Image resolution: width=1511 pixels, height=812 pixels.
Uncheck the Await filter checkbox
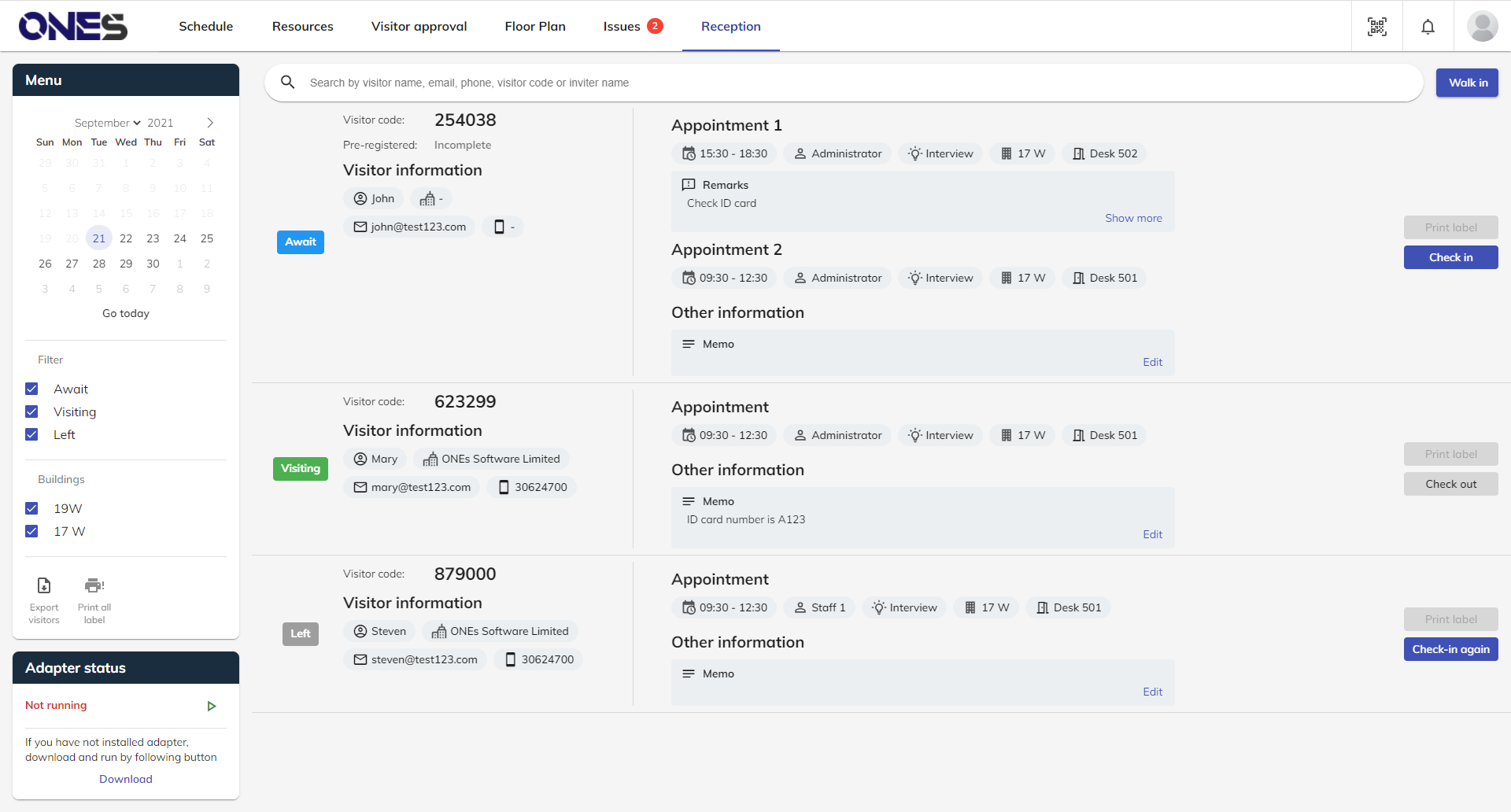tap(31, 389)
